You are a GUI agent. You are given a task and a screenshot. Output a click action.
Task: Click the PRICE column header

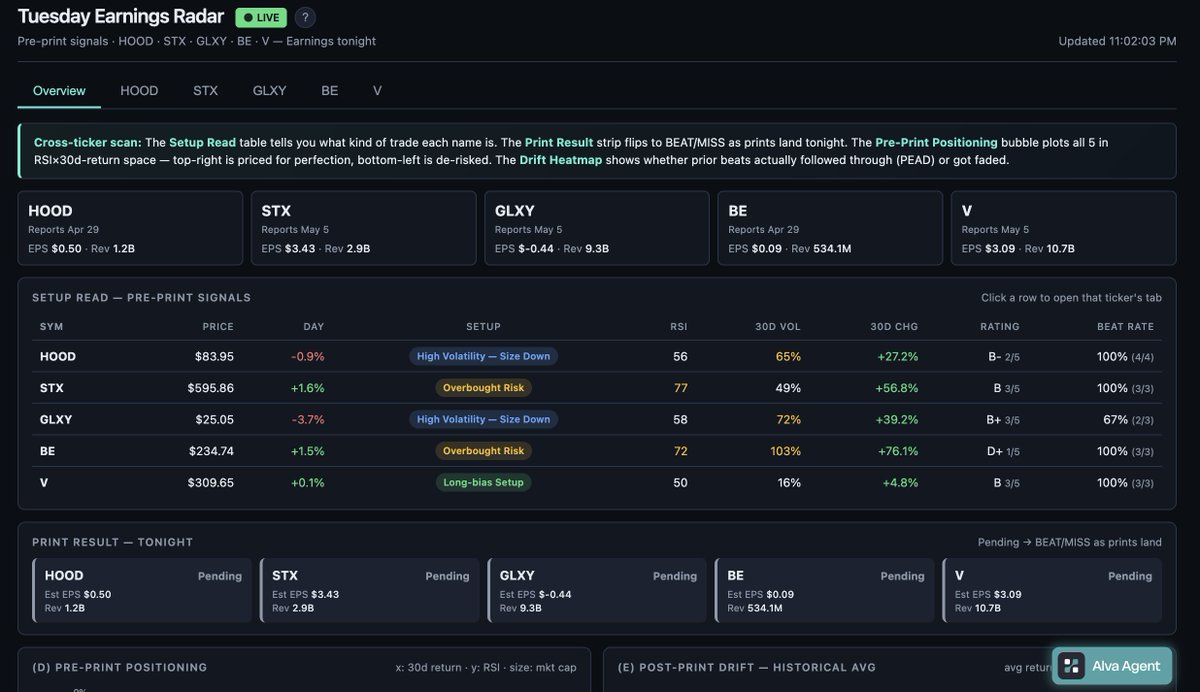(x=218, y=326)
